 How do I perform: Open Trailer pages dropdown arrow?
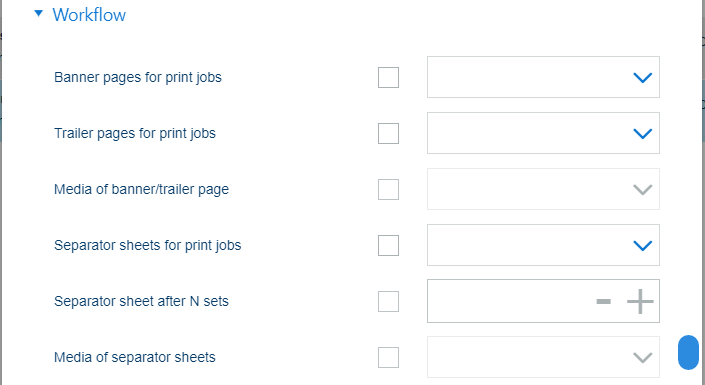[643, 134]
